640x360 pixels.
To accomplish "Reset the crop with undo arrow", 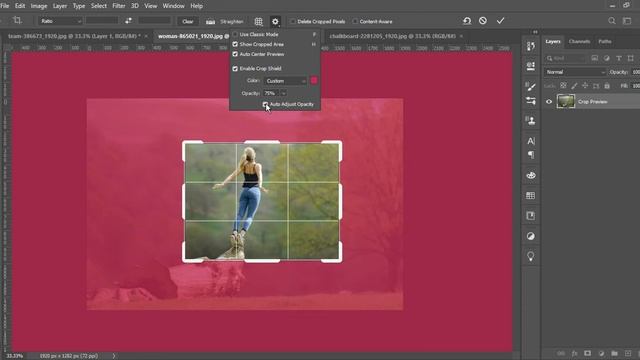I will coord(467,21).
